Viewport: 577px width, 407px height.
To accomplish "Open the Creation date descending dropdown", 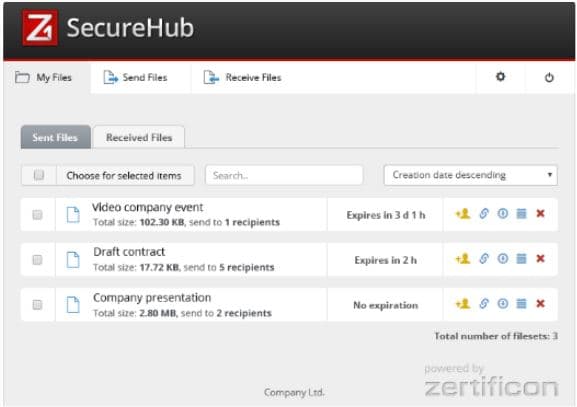I will point(470,175).
